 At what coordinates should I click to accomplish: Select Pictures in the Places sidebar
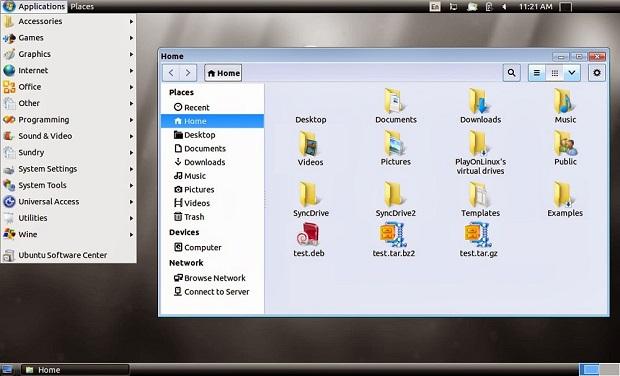(212, 189)
